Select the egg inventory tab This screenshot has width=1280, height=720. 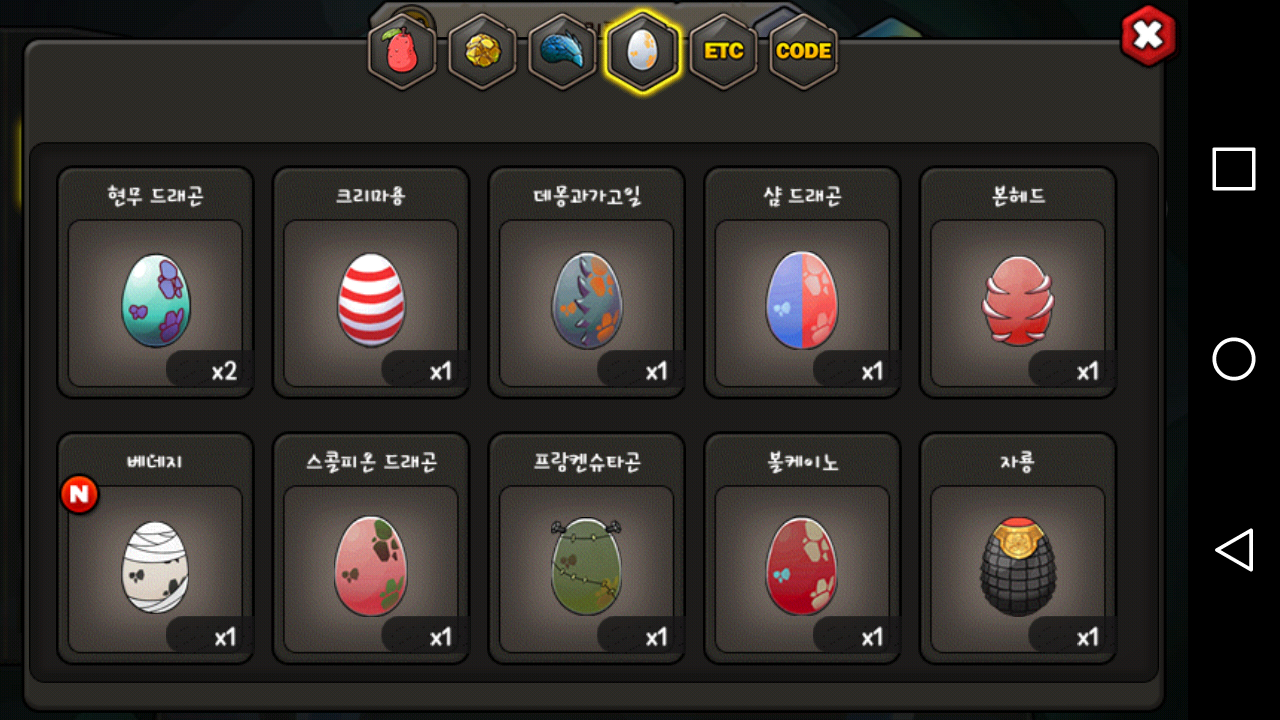pos(642,52)
